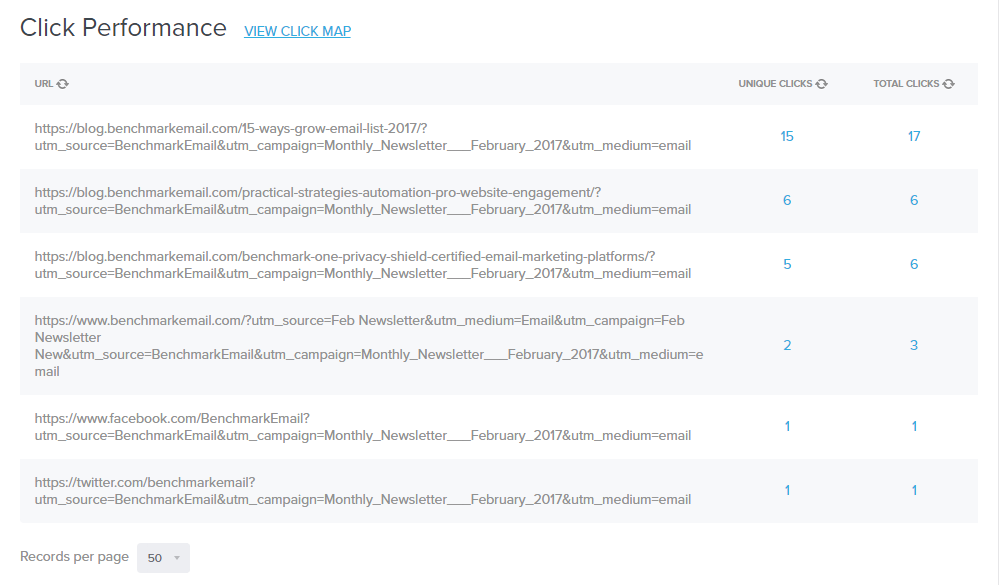Image resolution: width=999 pixels, height=585 pixels.
Task: Click the sort icon beside Unique Clicks
Action: point(821,84)
